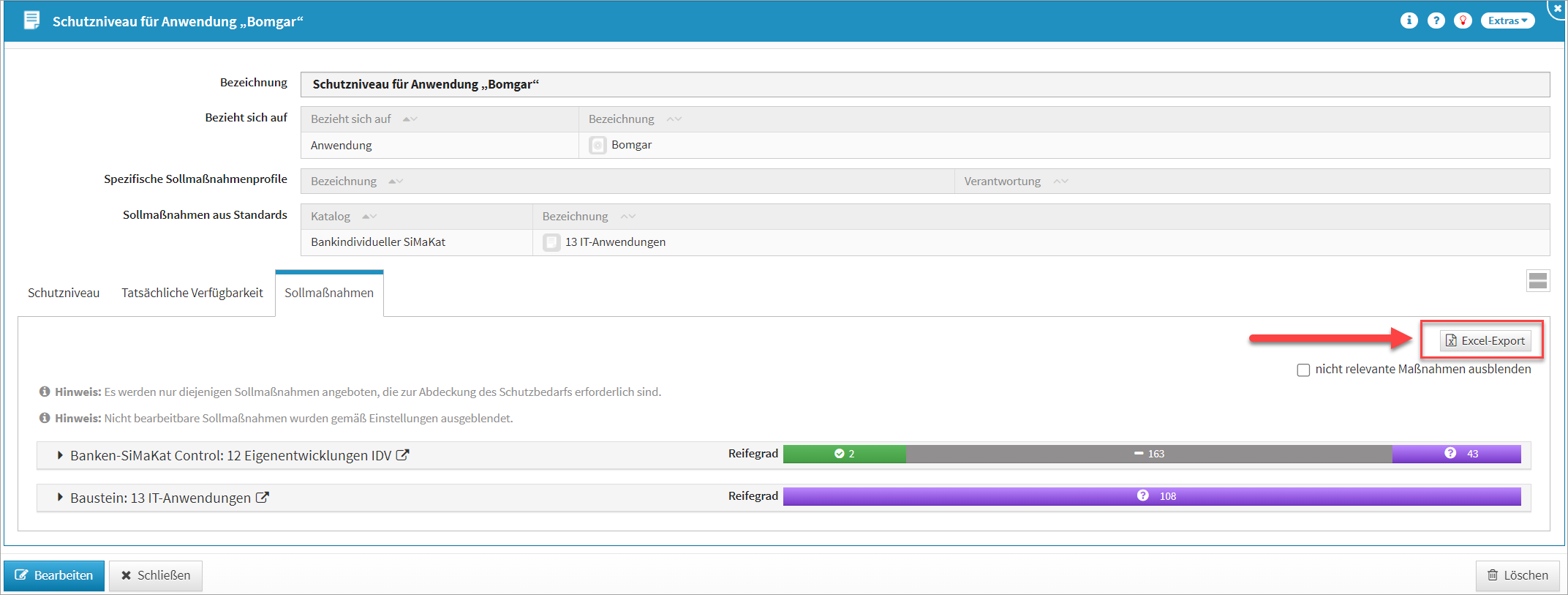Click the 13 IT-Anwendungen catalog icon
This screenshot has height=595, width=1568.
[x=551, y=242]
